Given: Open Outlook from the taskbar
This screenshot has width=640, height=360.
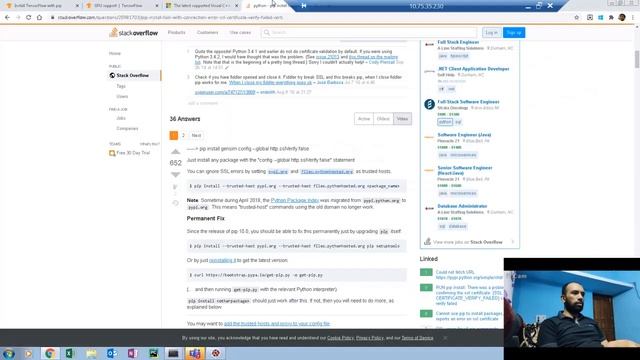Looking at the screenshot, I should [111, 353].
